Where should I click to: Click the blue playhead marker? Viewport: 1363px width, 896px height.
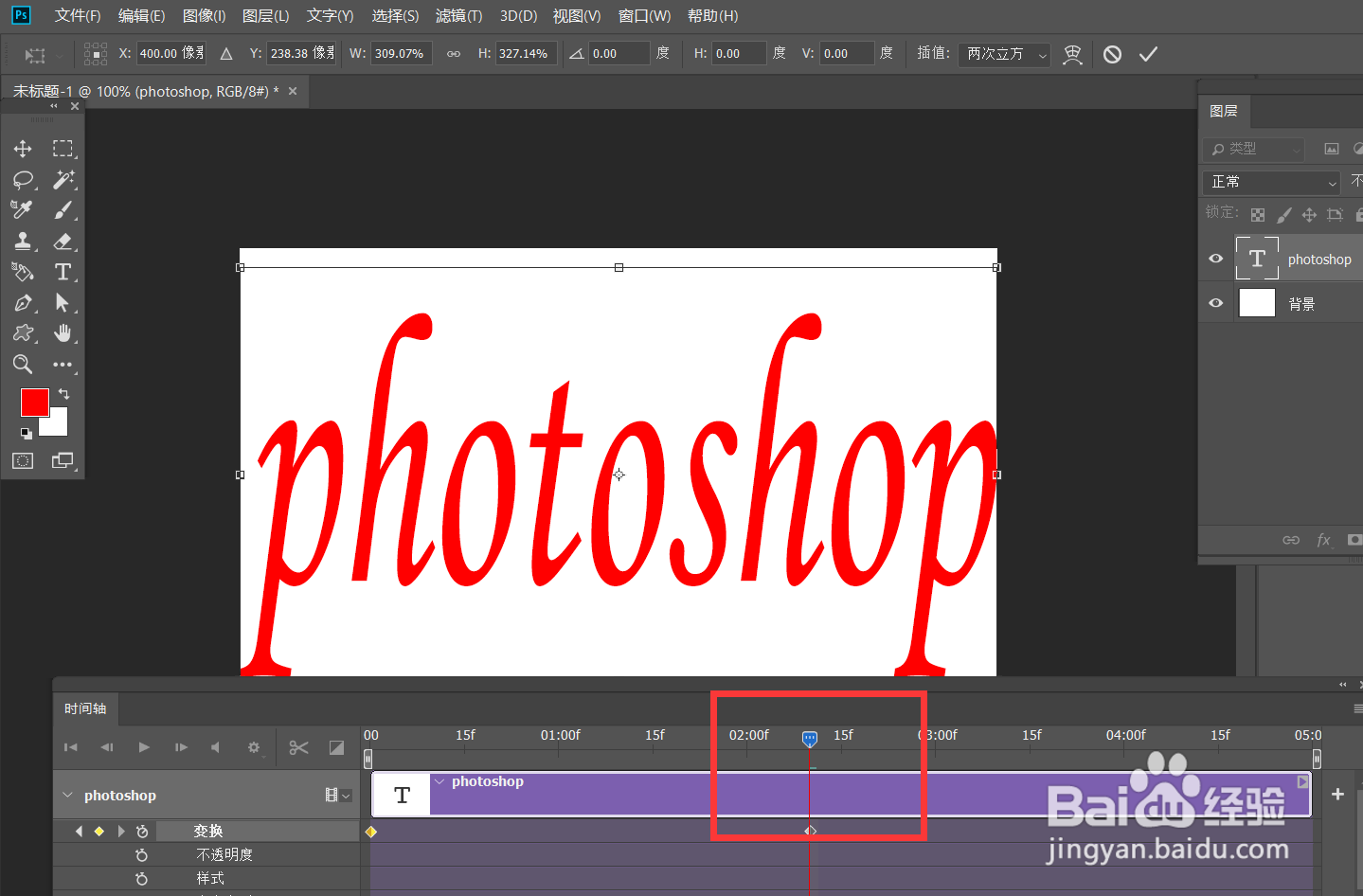click(x=810, y=739)
